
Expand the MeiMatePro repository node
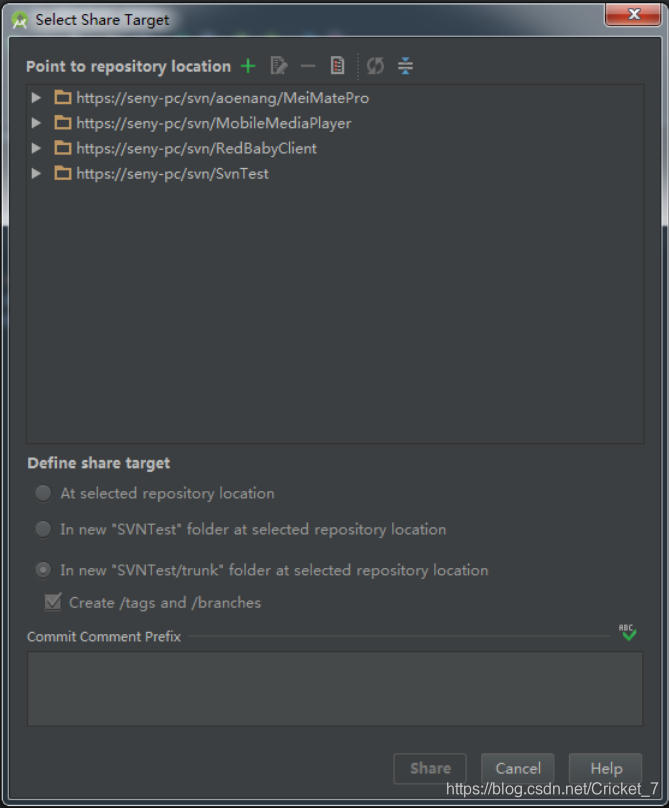pyautogui.click(x=36, y=98)
